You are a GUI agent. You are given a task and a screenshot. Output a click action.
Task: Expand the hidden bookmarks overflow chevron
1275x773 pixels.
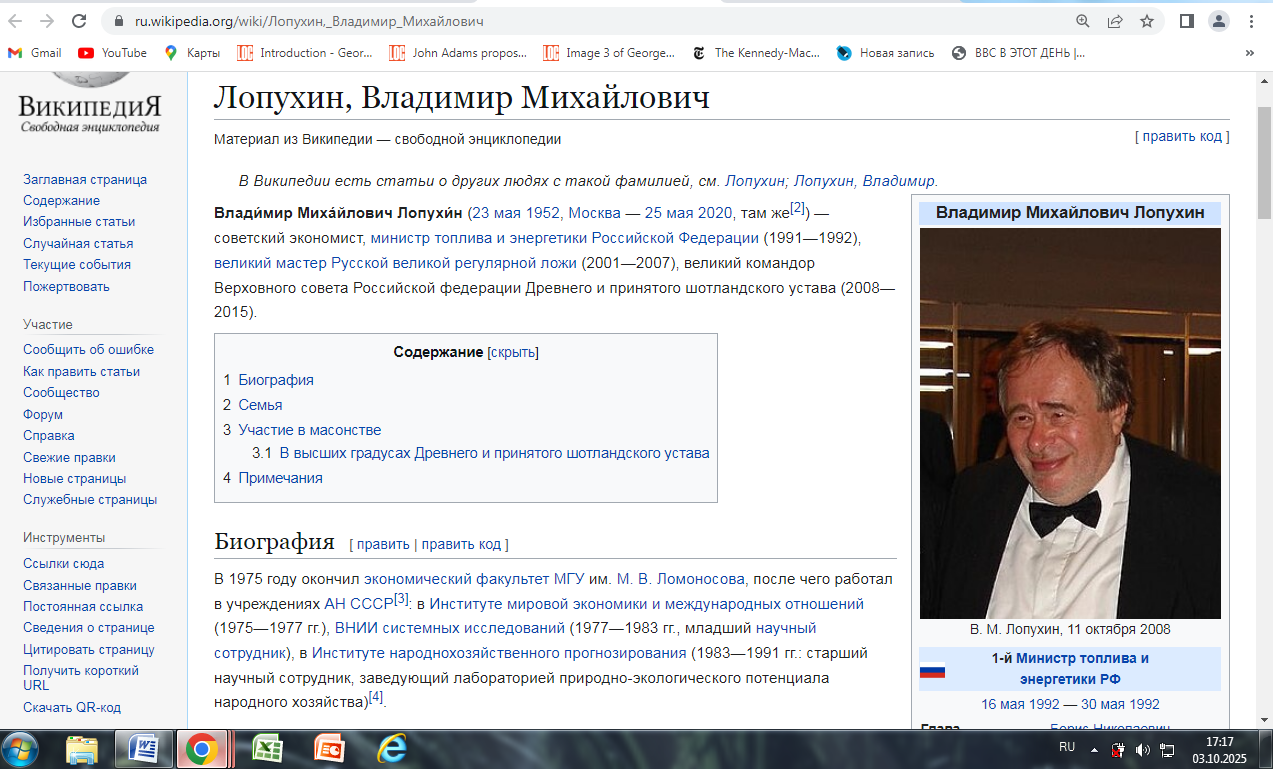pos(1249,53)
